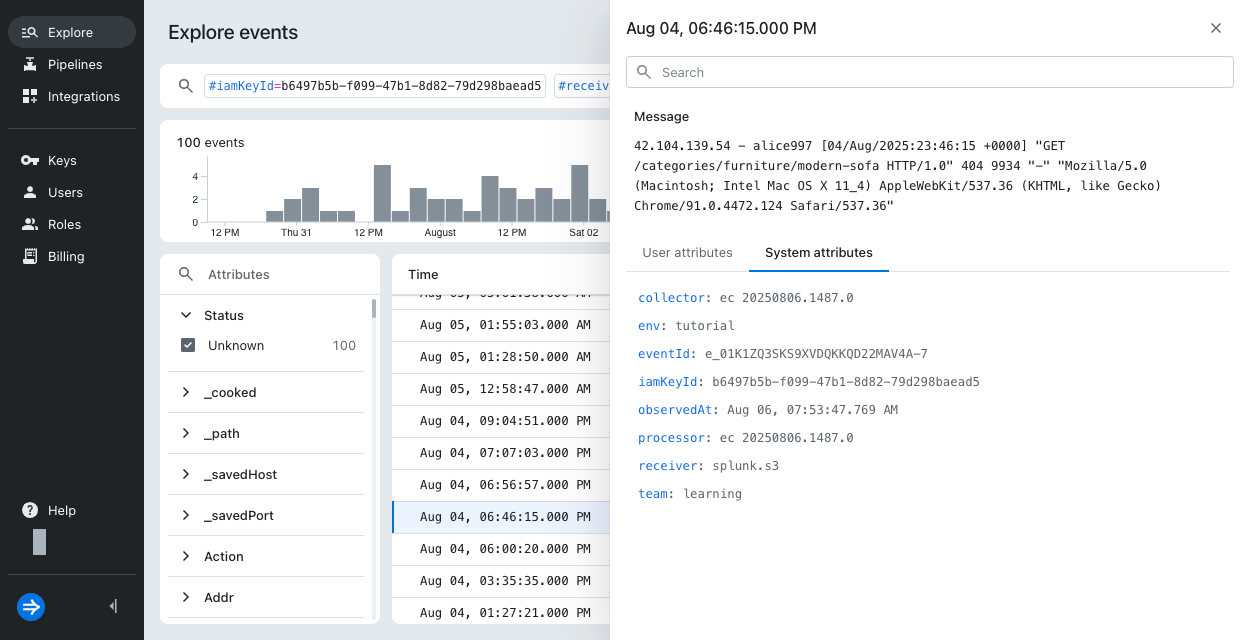Open Integrations in the sidebar

tap(72, 96)
